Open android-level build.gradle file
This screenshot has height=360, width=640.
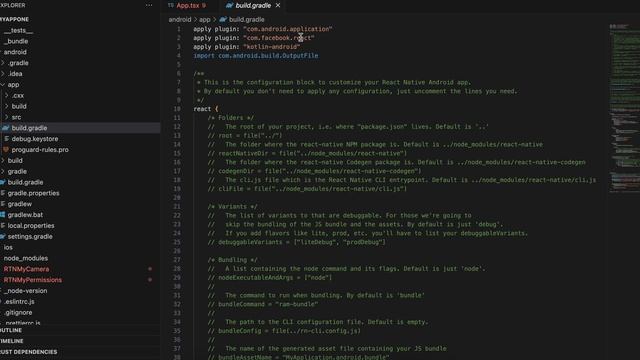[x=25, y=182]
